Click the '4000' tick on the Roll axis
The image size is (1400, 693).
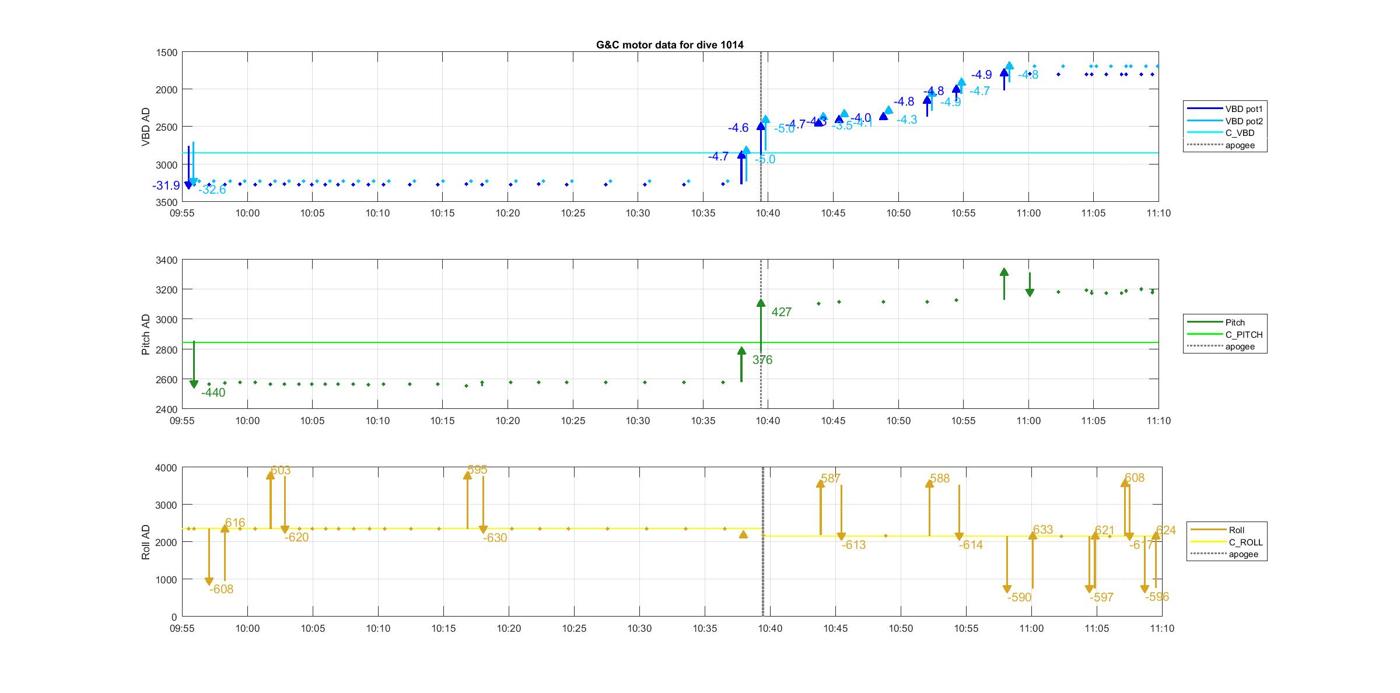click(167, 468)
